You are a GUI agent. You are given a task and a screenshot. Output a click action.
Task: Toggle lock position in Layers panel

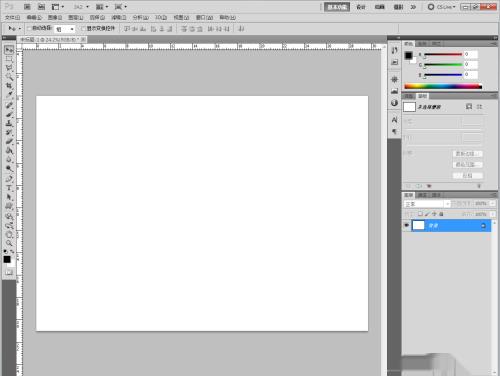tap(434, 214)
